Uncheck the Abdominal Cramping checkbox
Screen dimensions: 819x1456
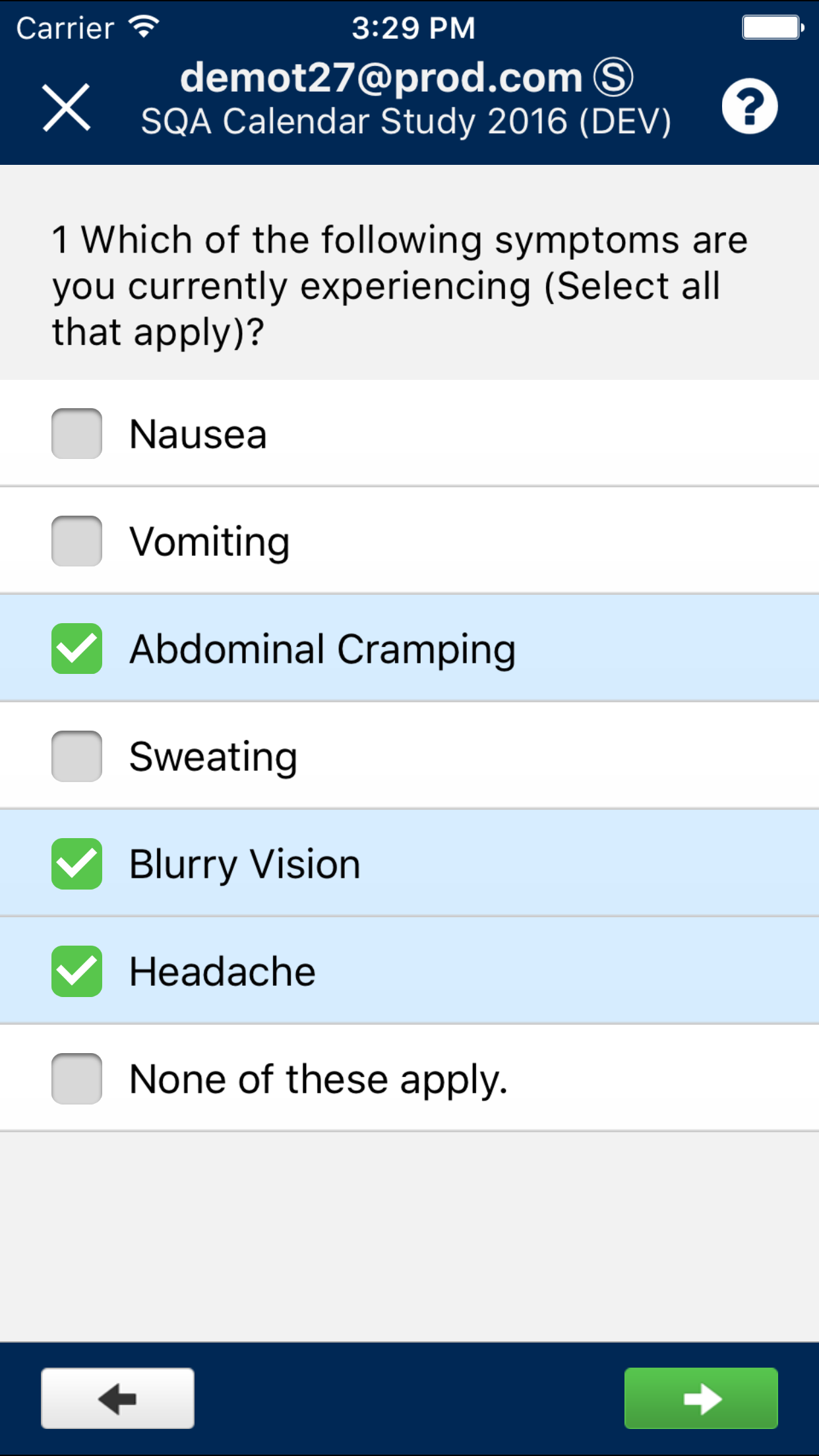(77, 649)
